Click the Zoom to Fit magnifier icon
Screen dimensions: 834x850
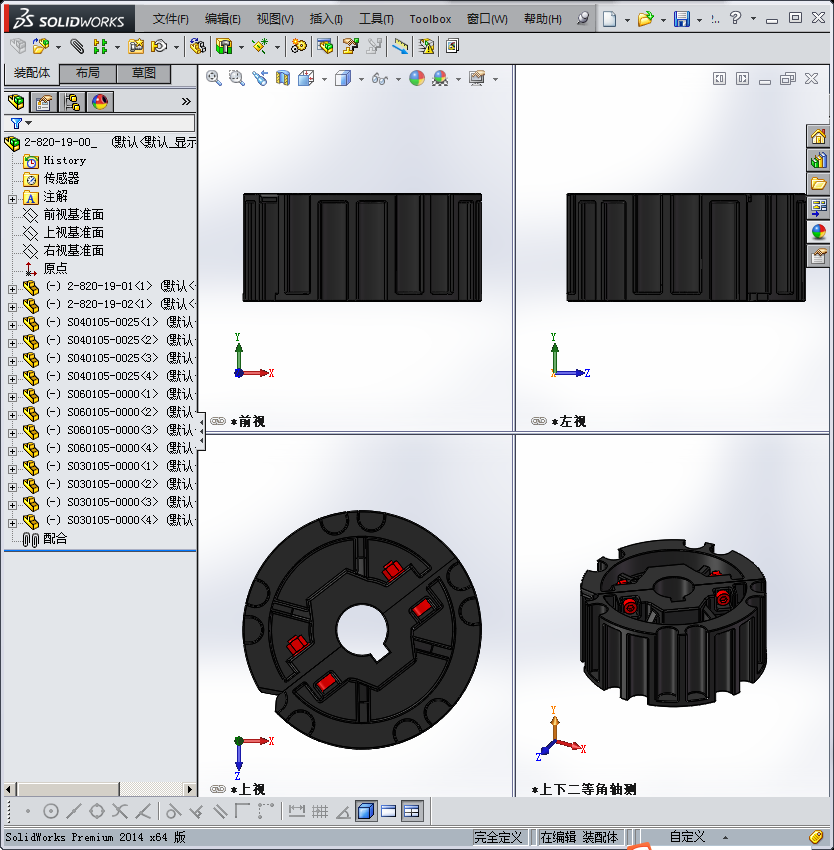click(214, 78)
